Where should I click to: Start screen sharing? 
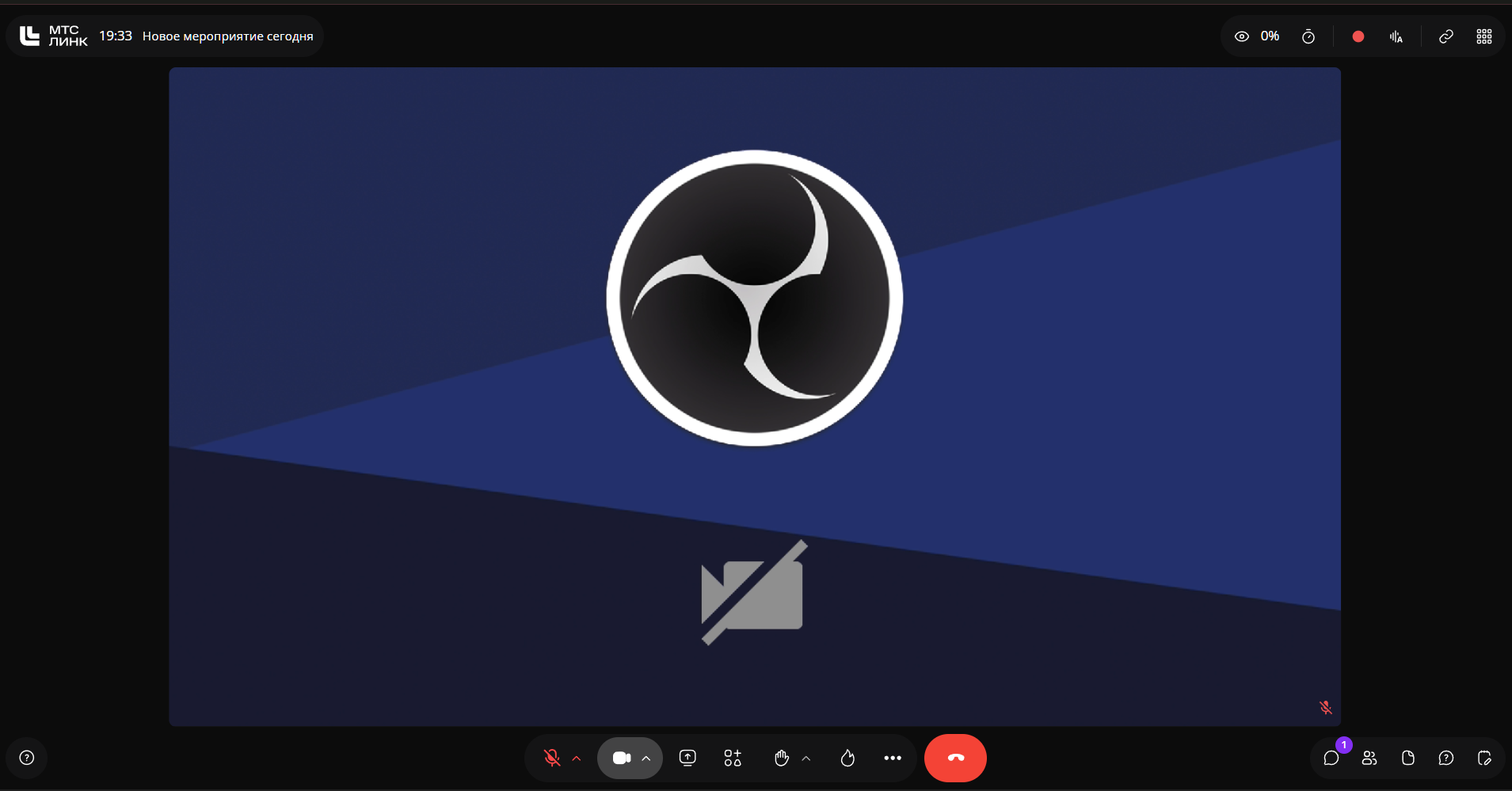(687, 758)
